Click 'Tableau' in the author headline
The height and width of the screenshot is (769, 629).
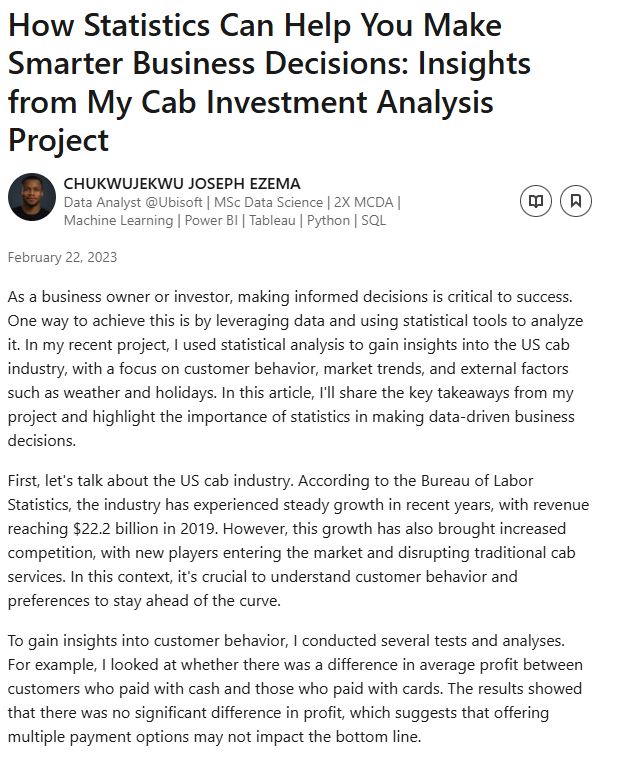click(x=272, y=220)
